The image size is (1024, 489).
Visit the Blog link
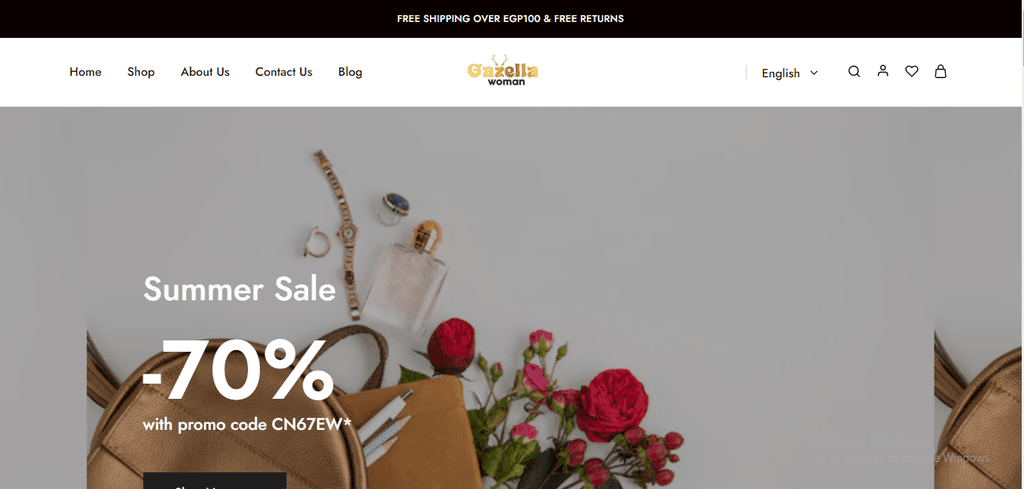pos(350,72)
